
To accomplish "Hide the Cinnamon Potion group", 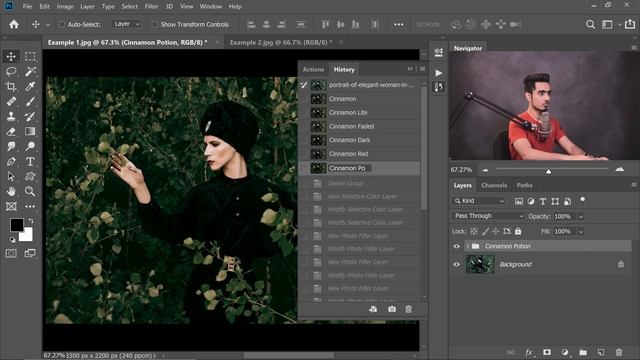I will point(456,246).
